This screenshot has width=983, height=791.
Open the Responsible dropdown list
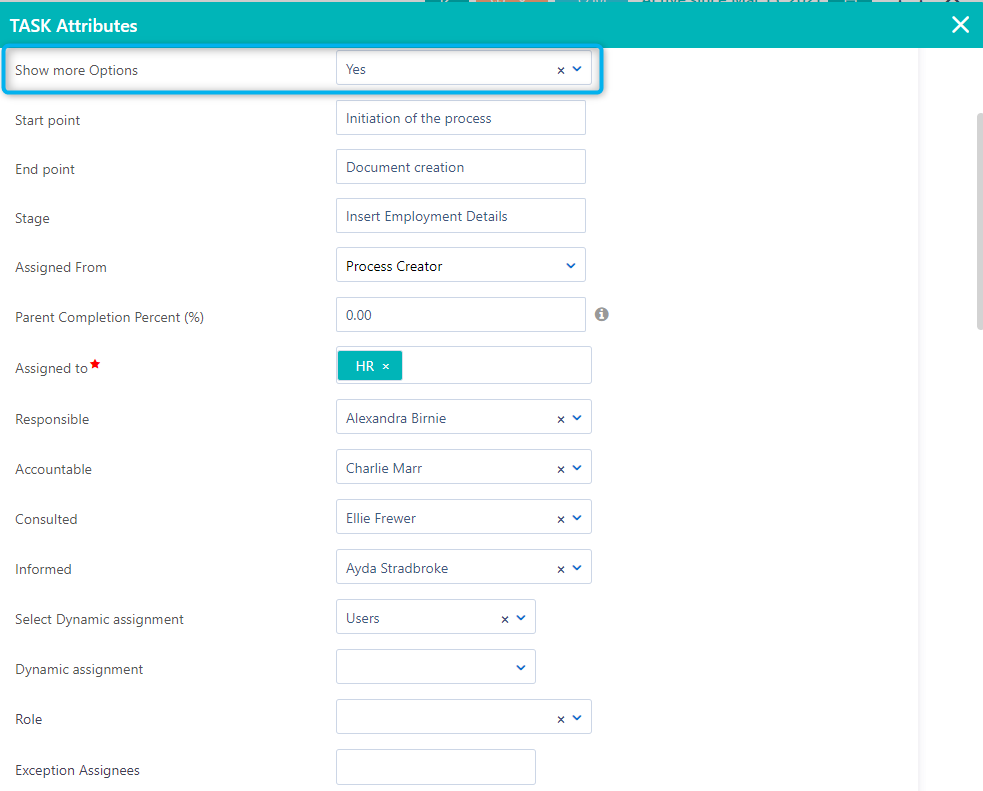tap(576, 417)
